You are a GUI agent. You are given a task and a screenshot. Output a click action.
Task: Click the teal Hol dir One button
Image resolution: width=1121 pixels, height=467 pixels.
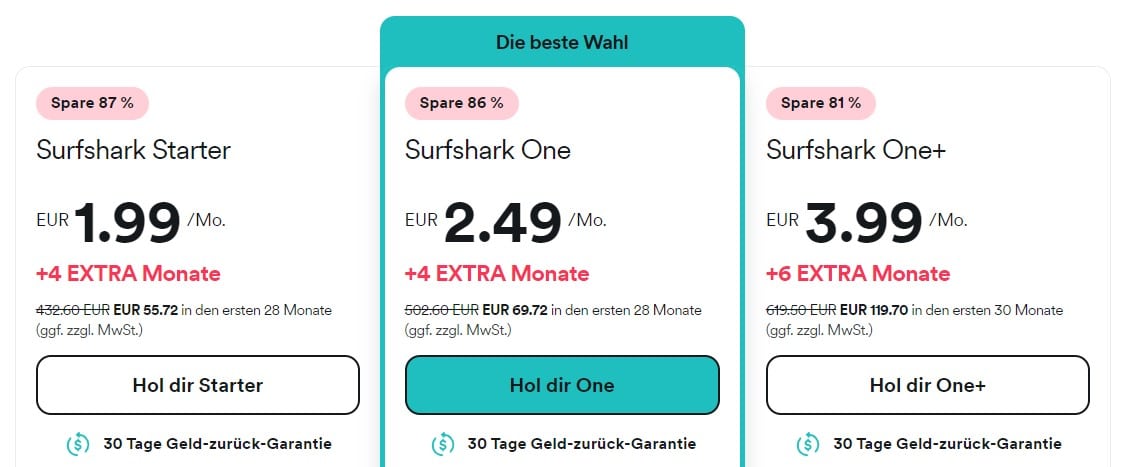(x=562, y=385)
